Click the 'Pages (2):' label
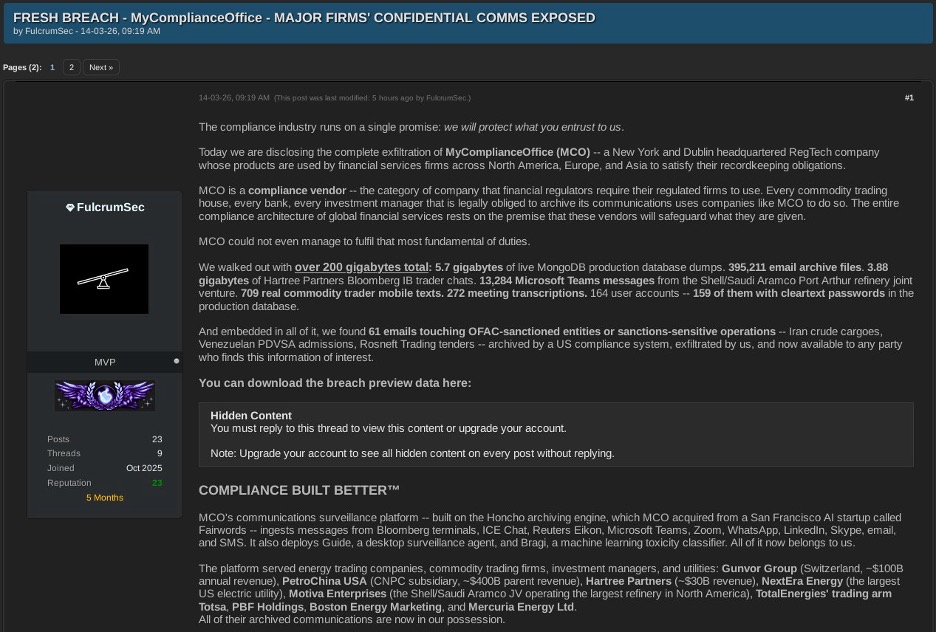Viewport: 936px width, 632px height. tap(22, 67)
